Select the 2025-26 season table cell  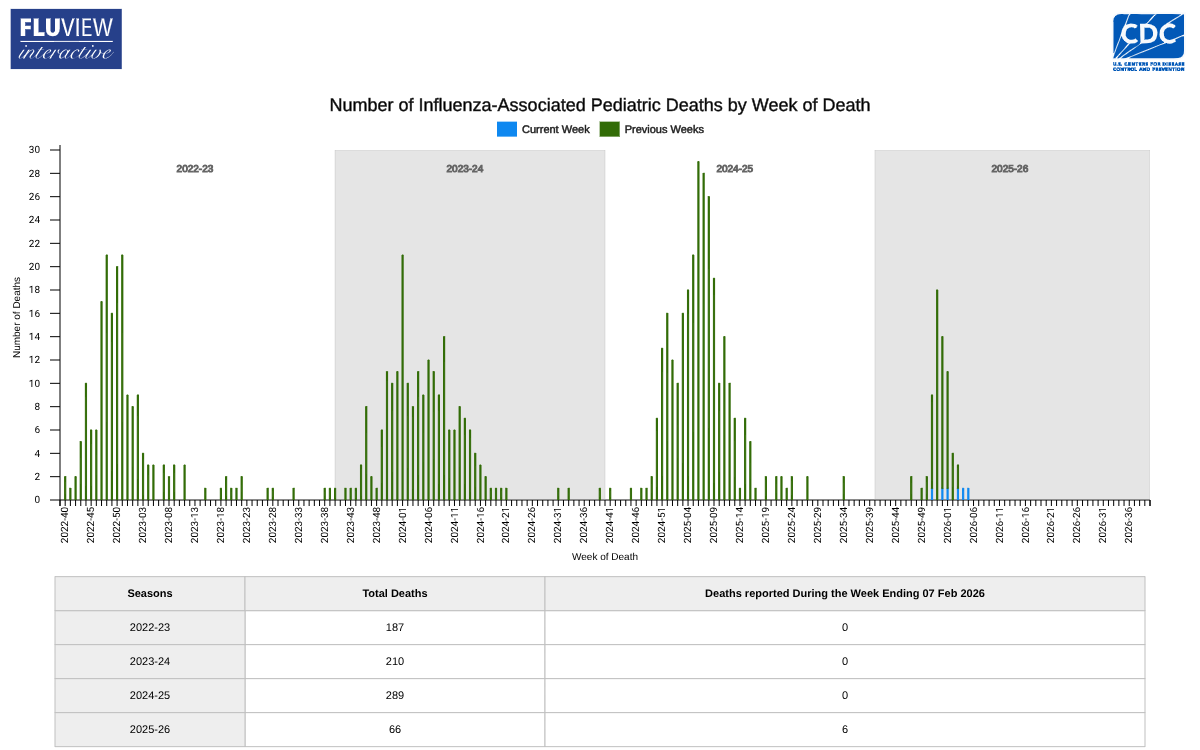(x=150, y=729)
